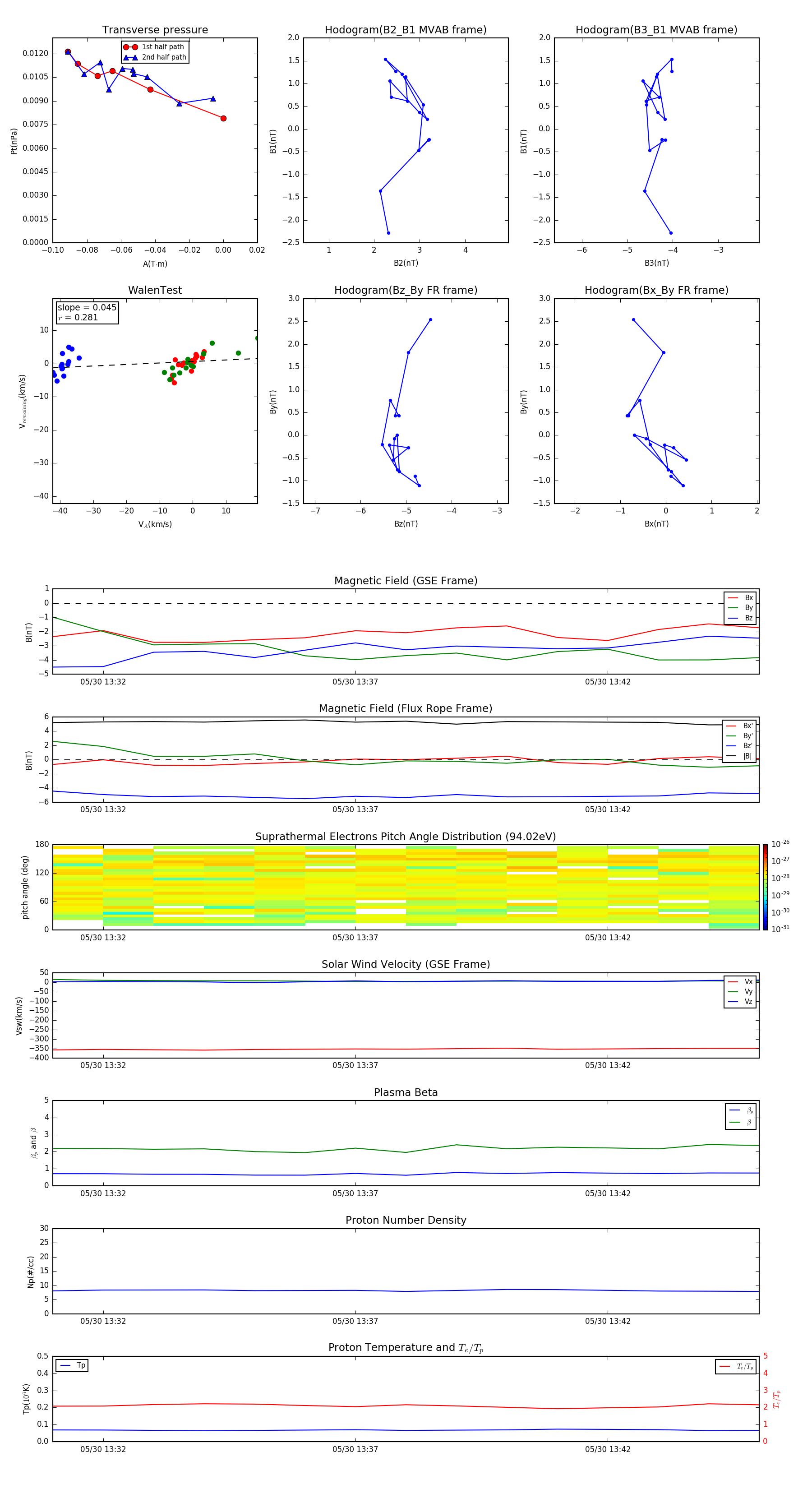
Task: Click the Tp legend entry in temperature plot
Action: point(72,1365)
